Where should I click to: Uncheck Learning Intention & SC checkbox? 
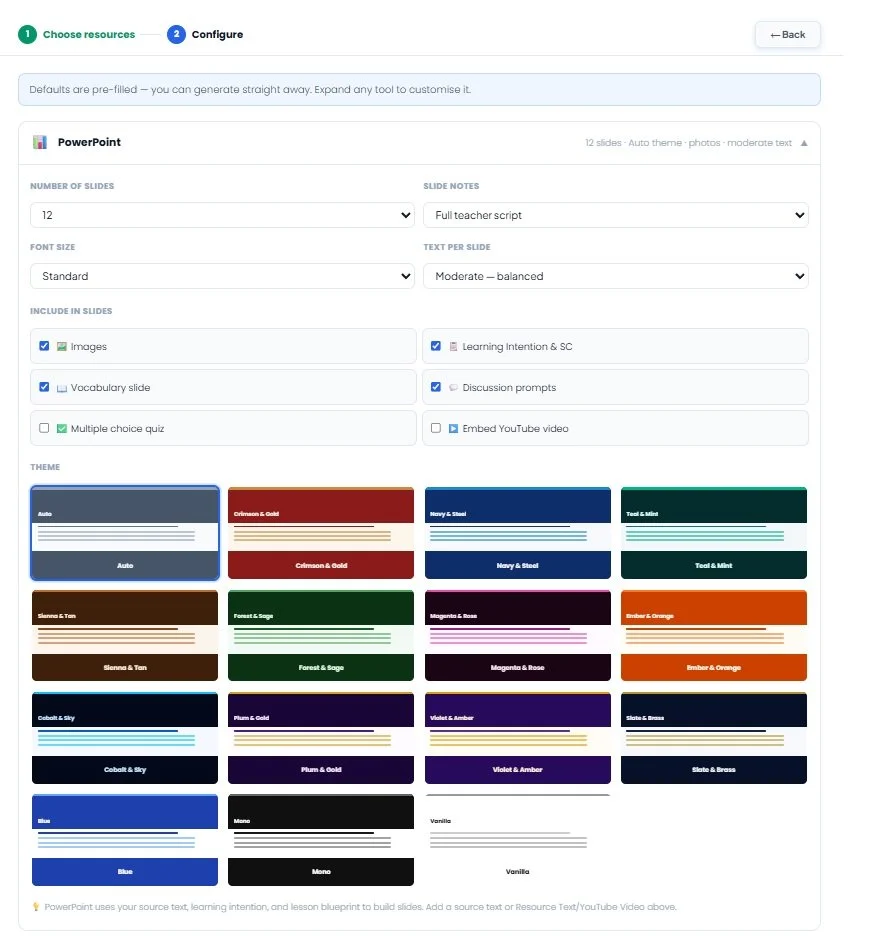[436, 346]
